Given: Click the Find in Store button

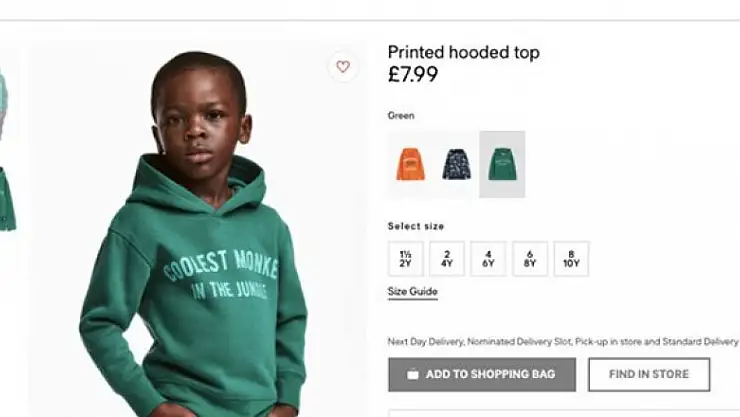Looking at the screenshot, I should (x=649, y=375).
